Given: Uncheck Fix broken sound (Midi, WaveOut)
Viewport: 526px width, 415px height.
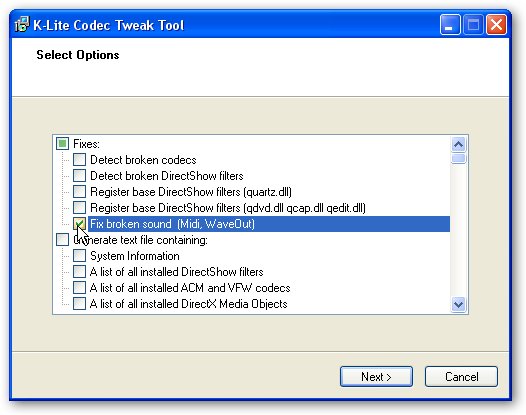Looking at the screenshot, I should click(x=80, y=224).
